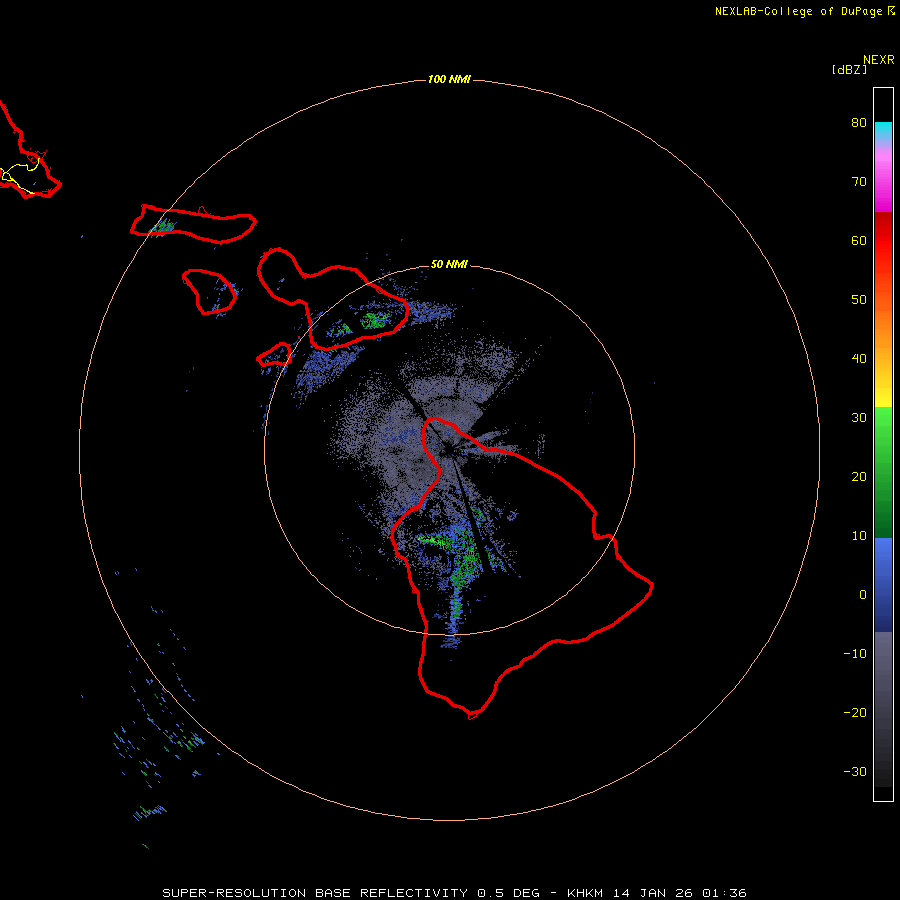Click the 100 NMI range ring label
900x900 pixels.
449,79
